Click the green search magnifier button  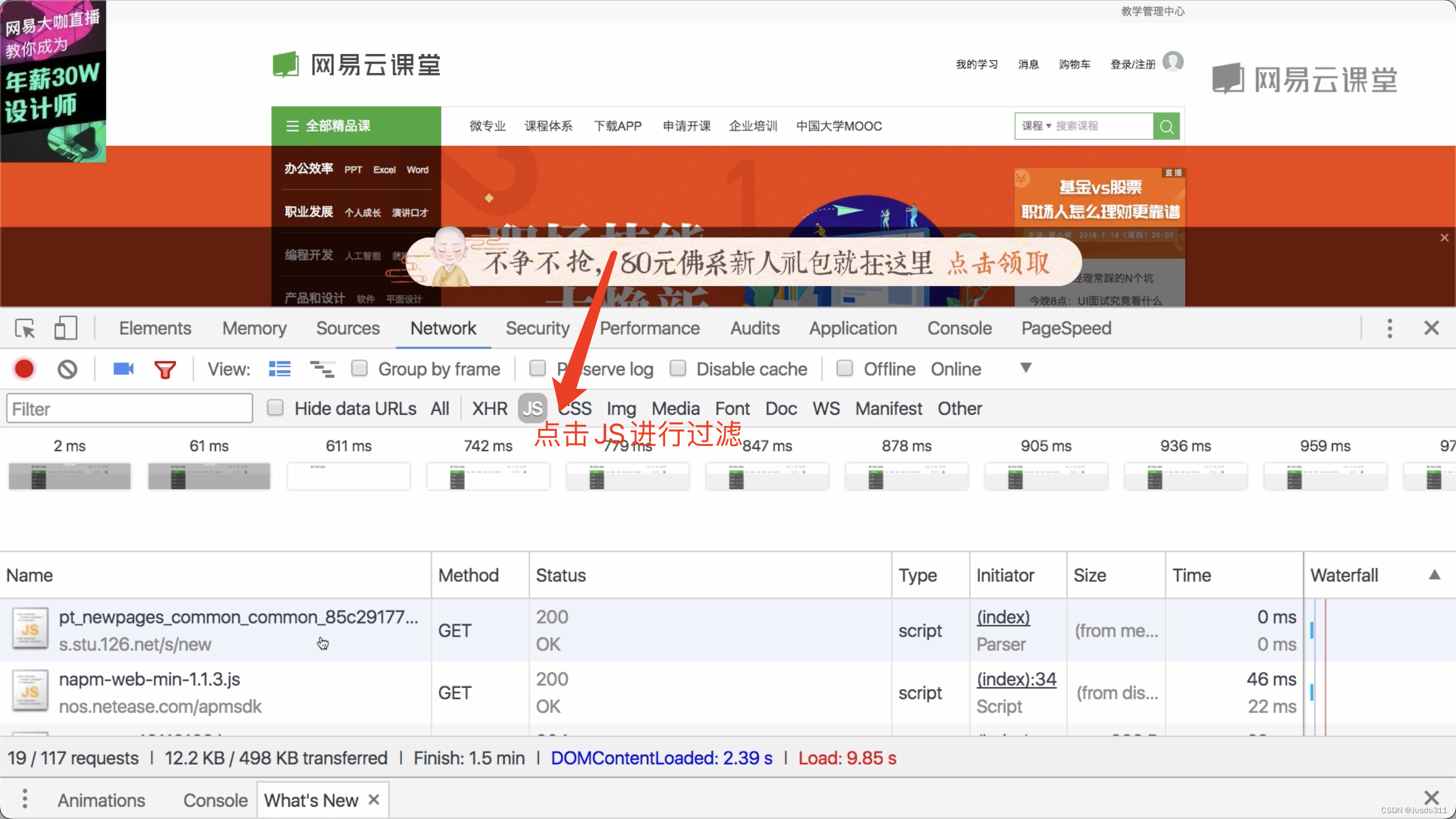[x=1166, y=126]
